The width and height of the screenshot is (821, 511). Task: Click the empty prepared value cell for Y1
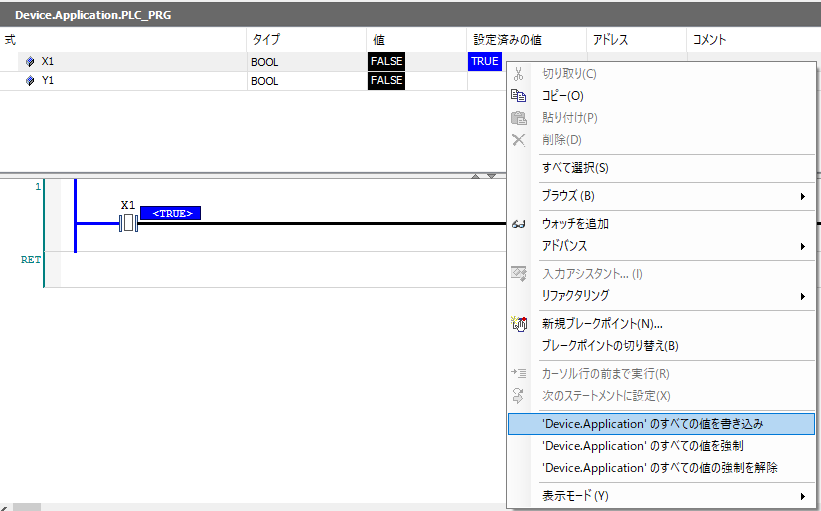coord(487,81)
